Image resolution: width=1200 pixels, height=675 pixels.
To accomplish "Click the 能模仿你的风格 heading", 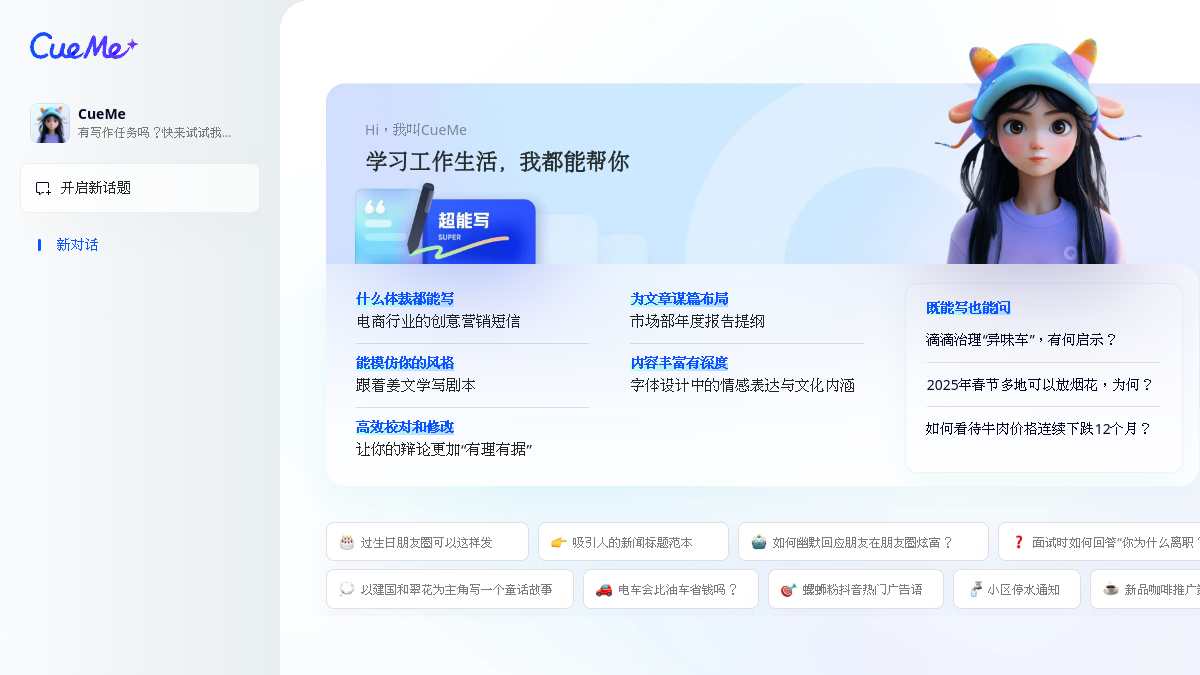I will tap(405, 363).
